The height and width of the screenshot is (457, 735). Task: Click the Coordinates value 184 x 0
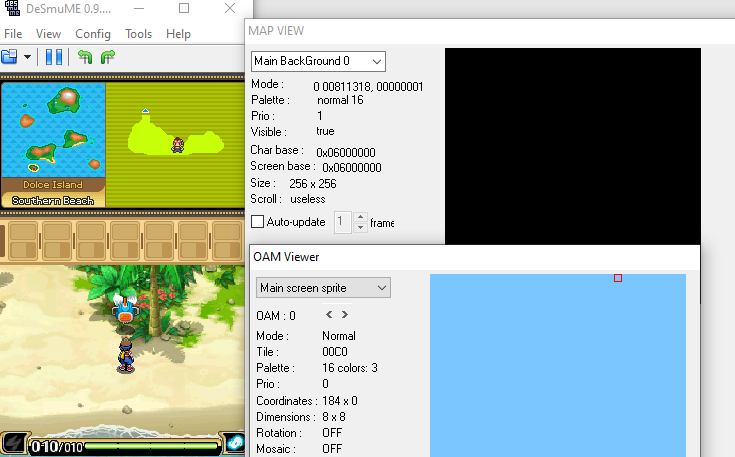point(340,401)
